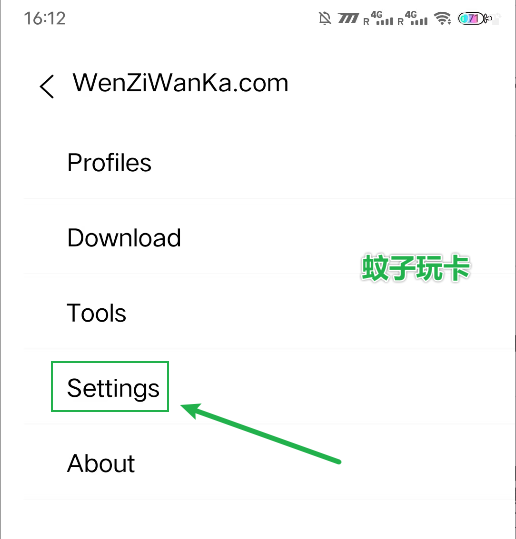Tap the back arrow beside WenZiWanKa.com
The height and width of the screenshot is (539, 516).
(x=47, y=86)
